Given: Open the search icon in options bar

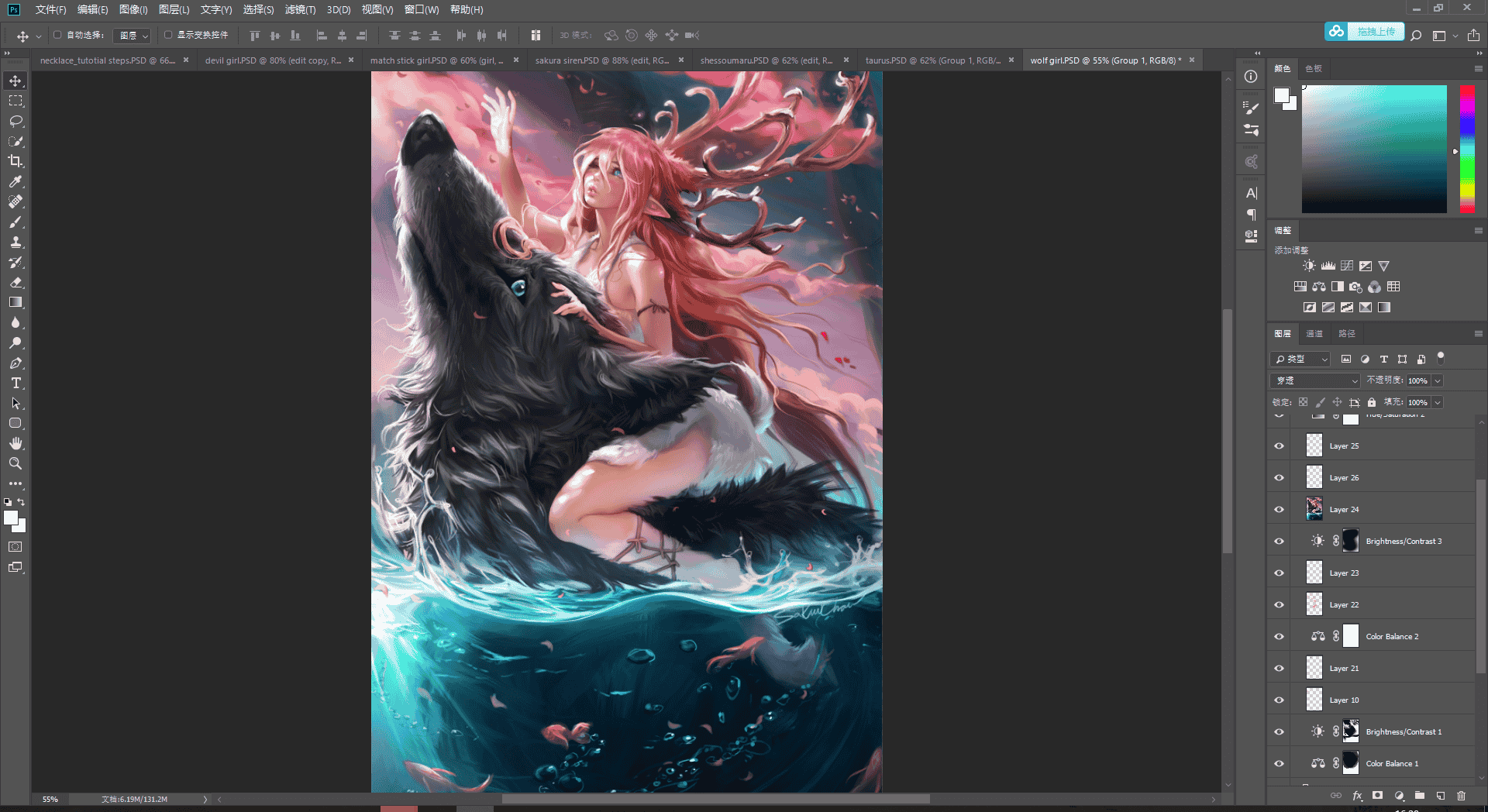Looking at the screenshot, I should pos(1416,36).
